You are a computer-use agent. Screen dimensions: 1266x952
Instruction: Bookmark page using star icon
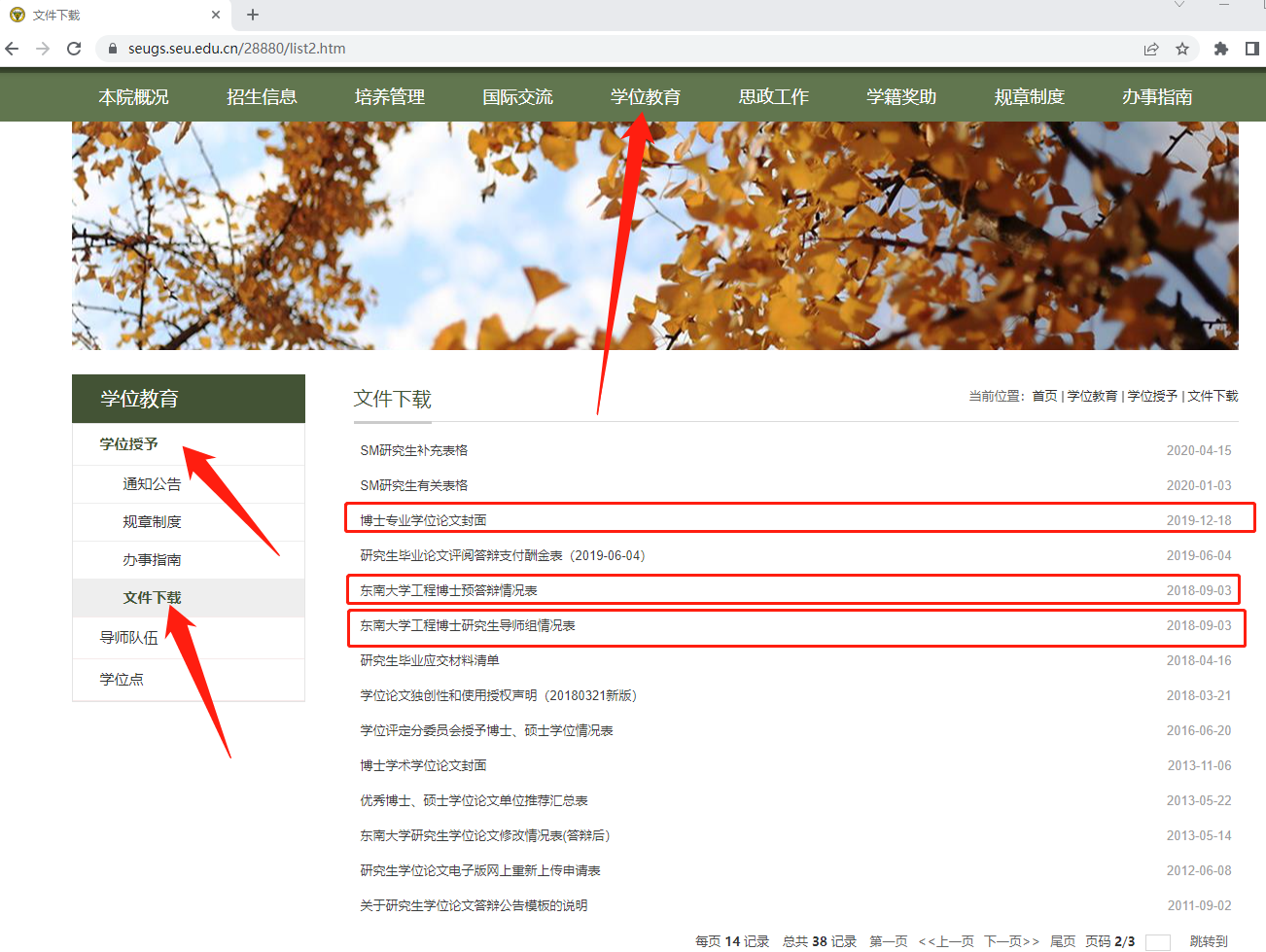coord(1182,49)
